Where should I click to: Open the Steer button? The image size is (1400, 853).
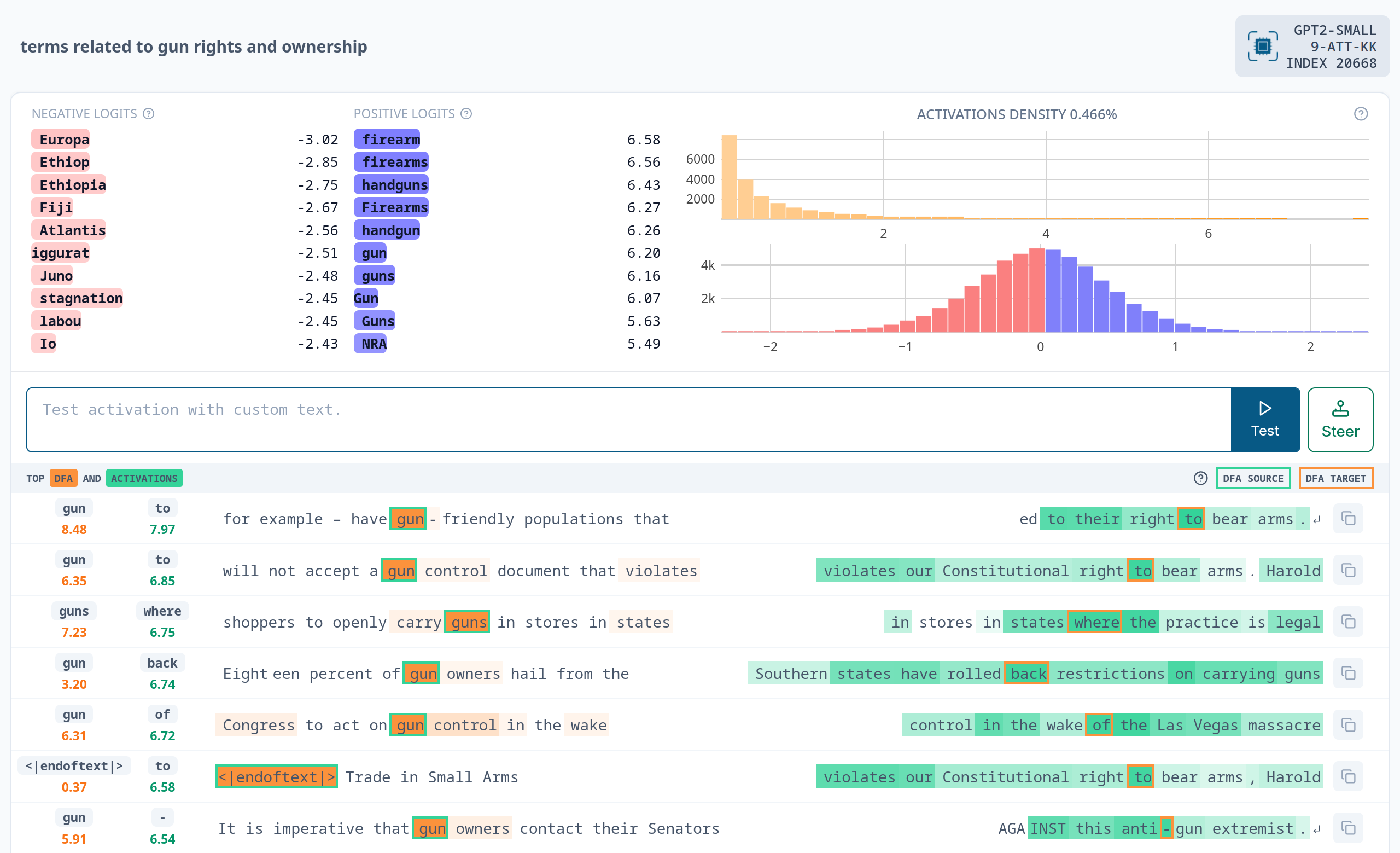[1340, 420]
